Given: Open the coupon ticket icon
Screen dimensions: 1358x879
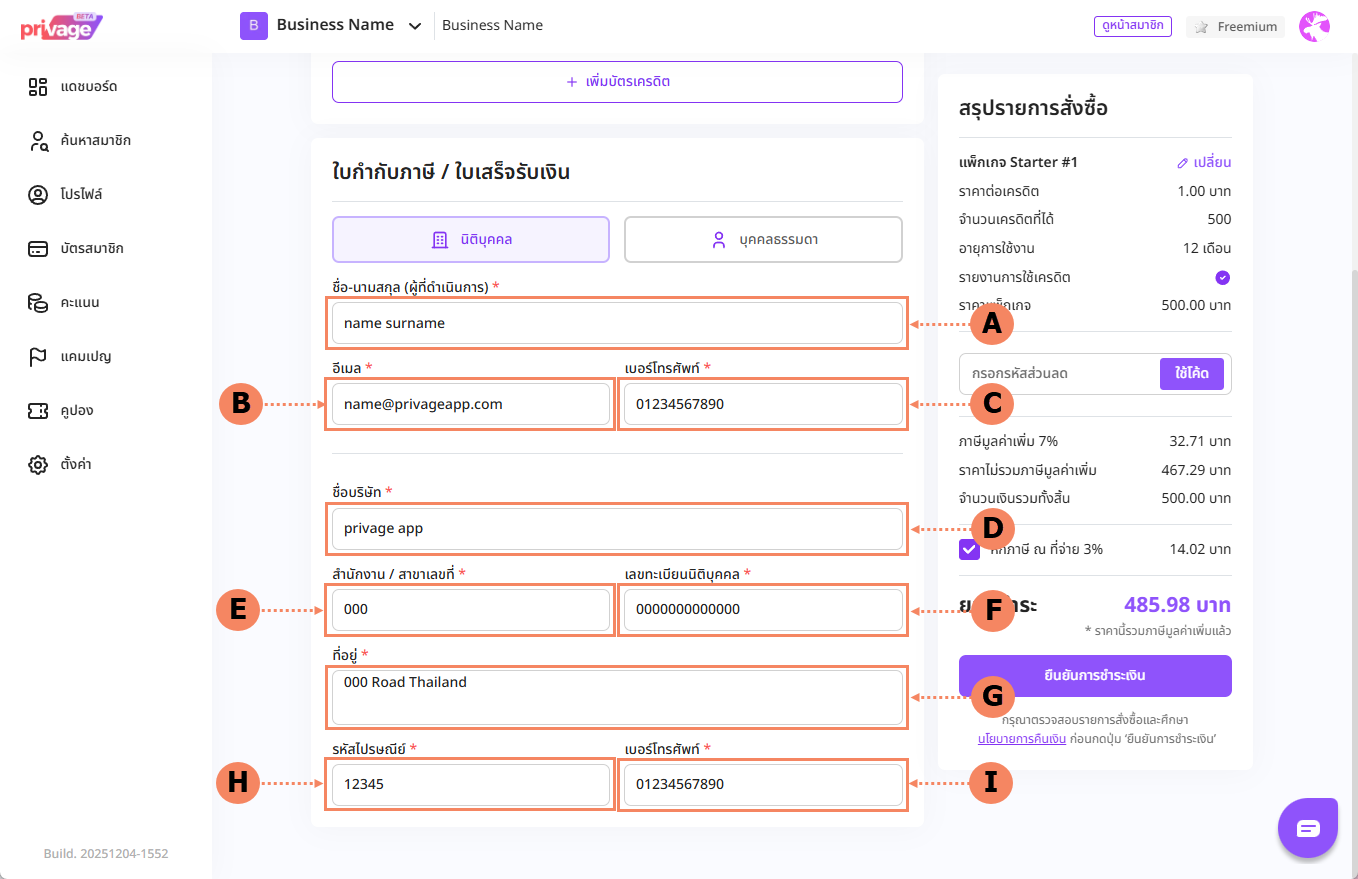Looking at the screenshot, I should click(38, 411).
